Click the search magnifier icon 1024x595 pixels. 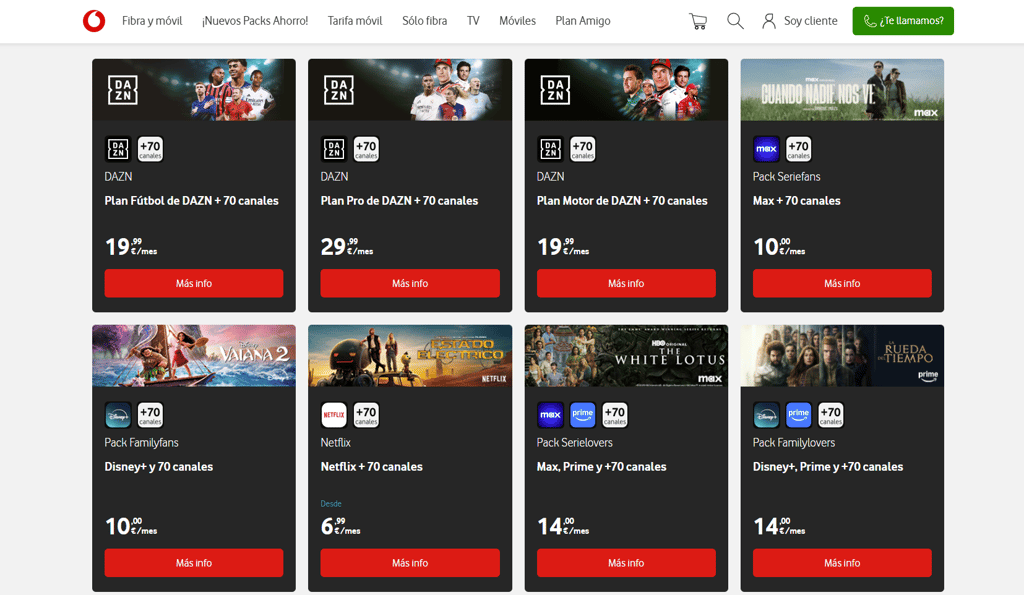[735, 21]
